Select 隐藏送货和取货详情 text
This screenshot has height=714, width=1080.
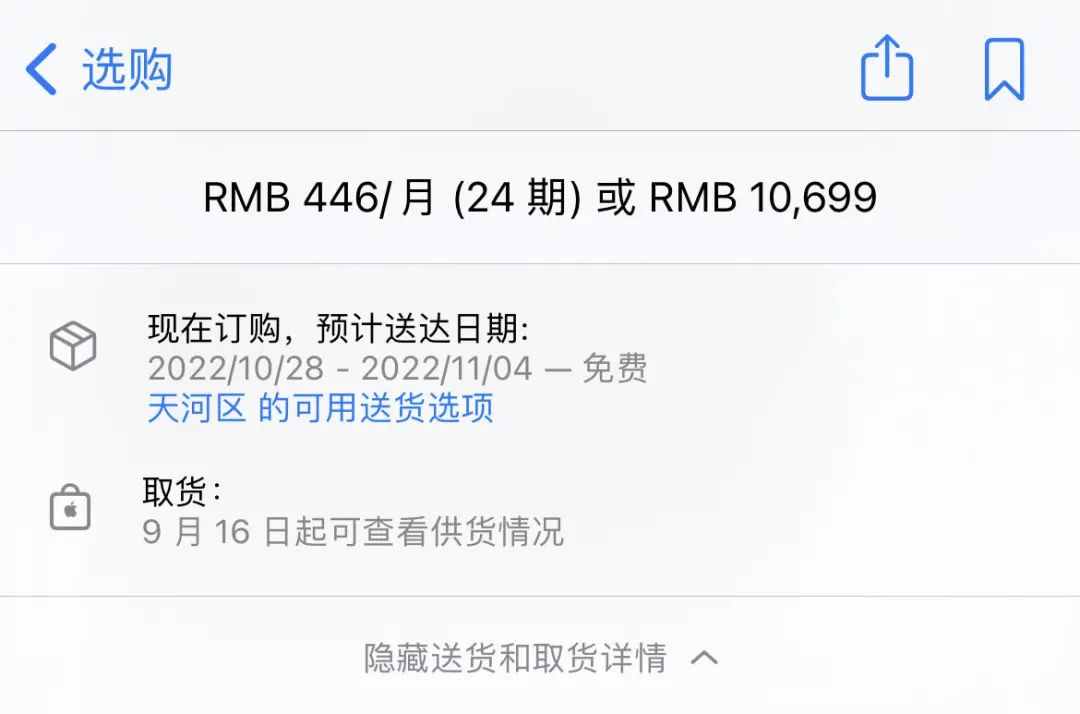pyautogui.click(x=515, y=658)
